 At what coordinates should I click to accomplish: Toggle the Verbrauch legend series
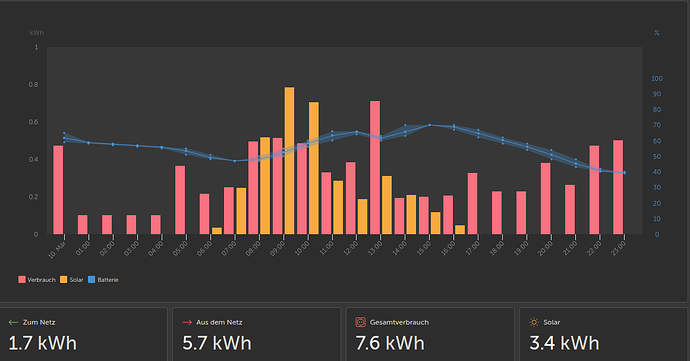click(x=37, y=280)
